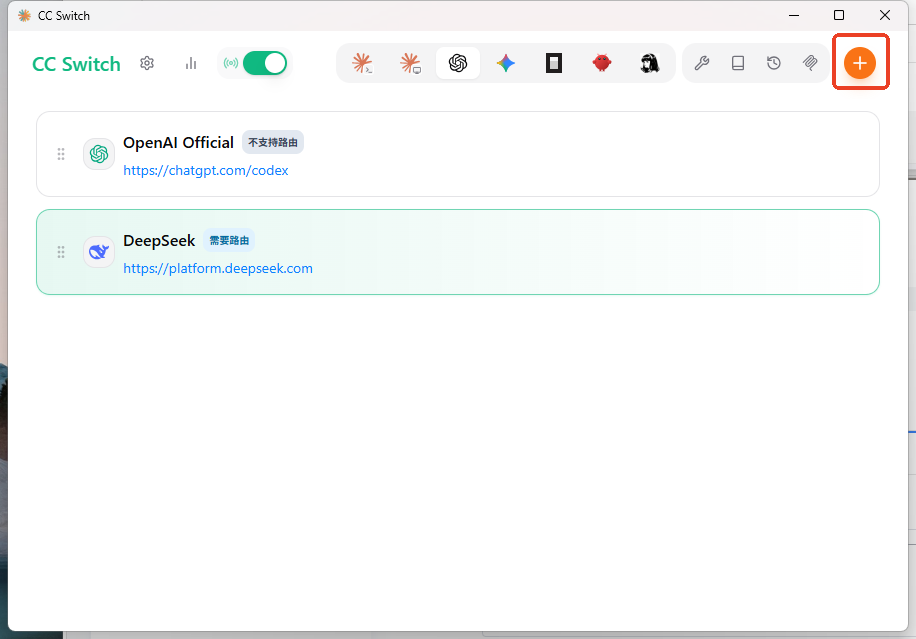Open the wrench tools icon
The image size is (916, 639).
coord(702,63)
